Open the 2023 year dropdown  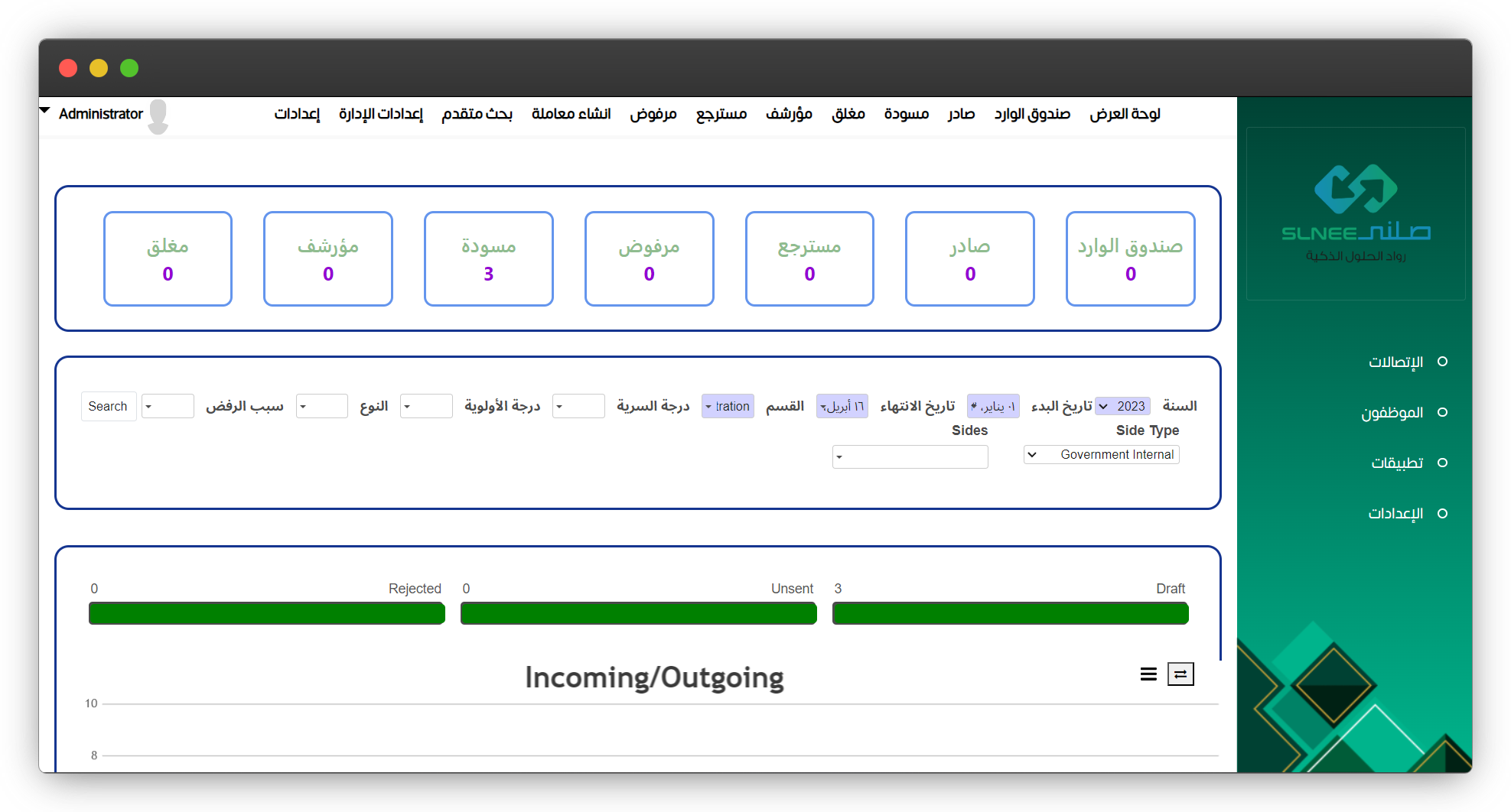(x=1122, y=406)
